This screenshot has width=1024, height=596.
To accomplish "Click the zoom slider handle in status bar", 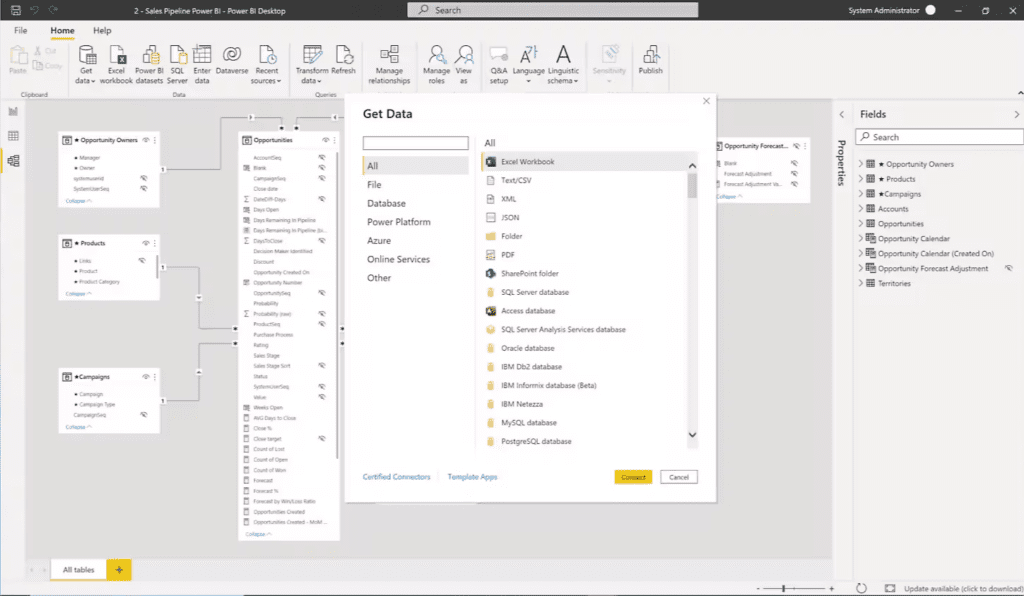I will [783, 588].
